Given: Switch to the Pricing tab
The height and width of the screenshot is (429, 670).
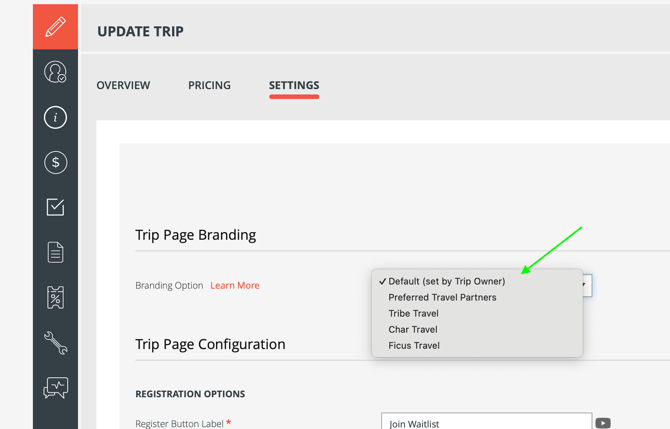Looking at the screenshot, I should click(209, 86).
